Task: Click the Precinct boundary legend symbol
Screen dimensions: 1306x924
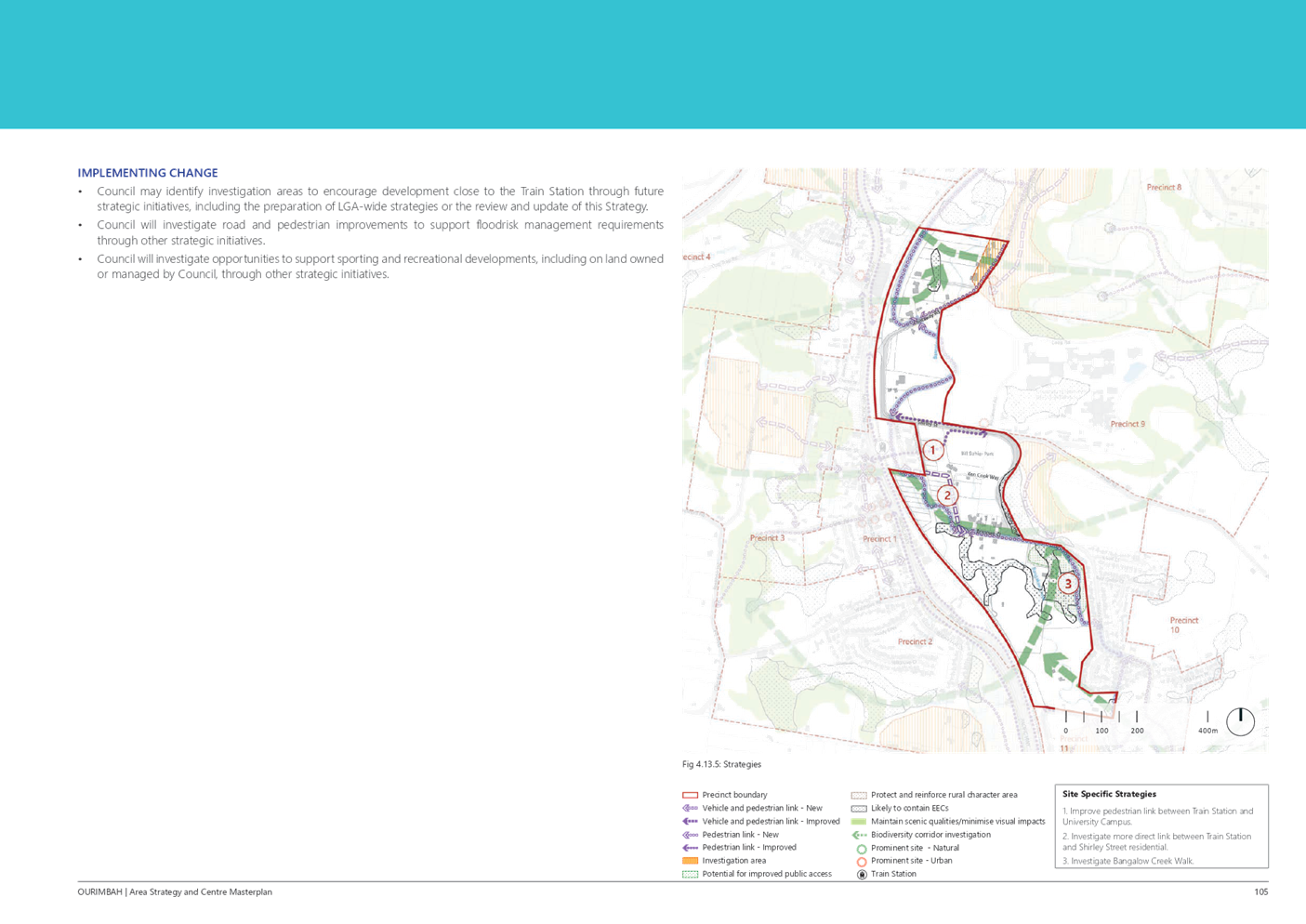Action: click(x=690, y=796)
